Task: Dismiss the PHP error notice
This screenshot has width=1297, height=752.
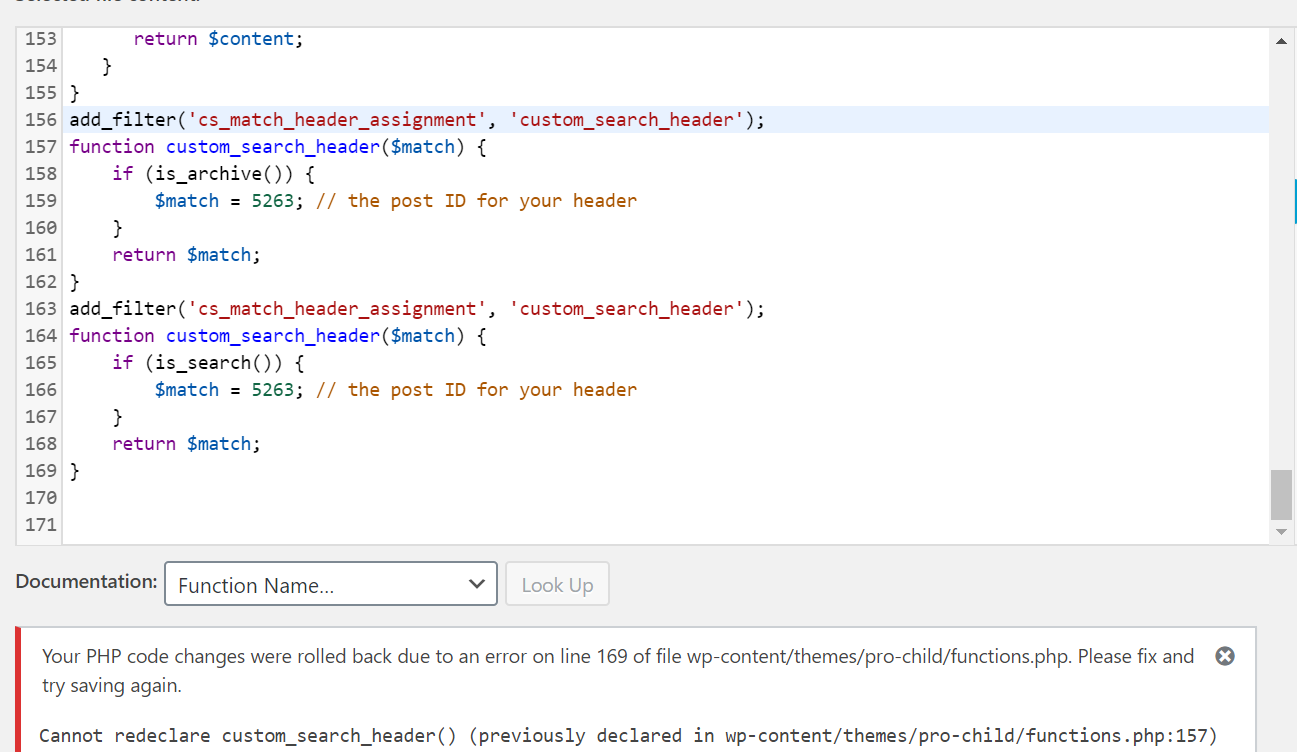Action: [1224, 656]
